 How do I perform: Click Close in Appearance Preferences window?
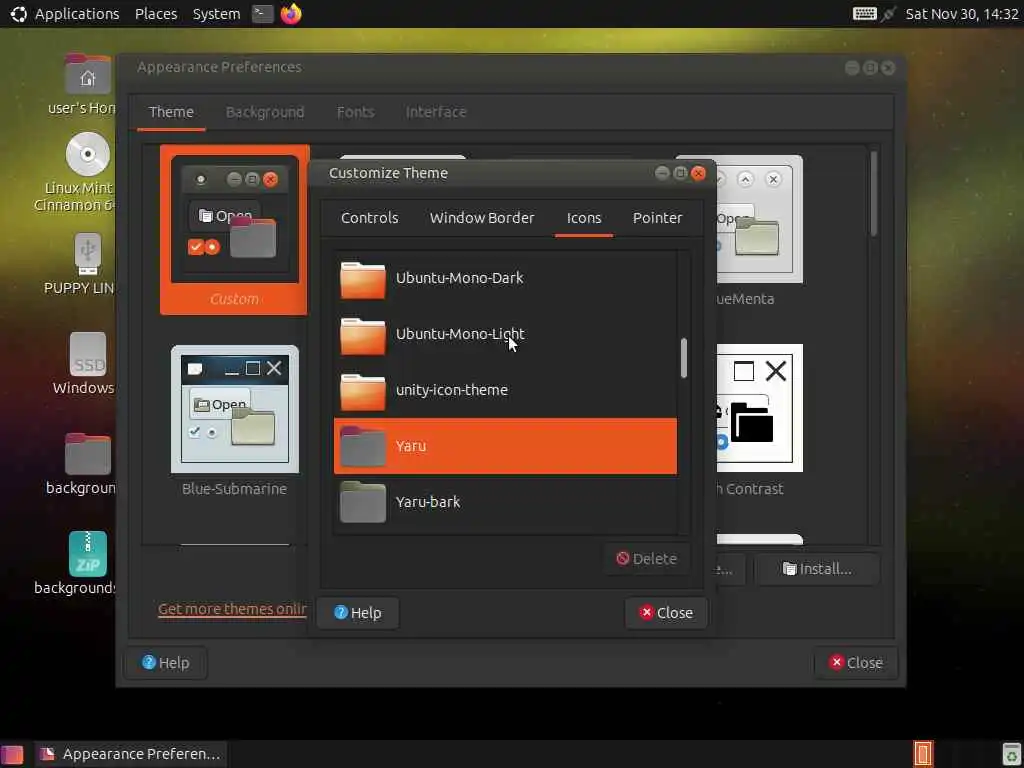pos(856,663)
